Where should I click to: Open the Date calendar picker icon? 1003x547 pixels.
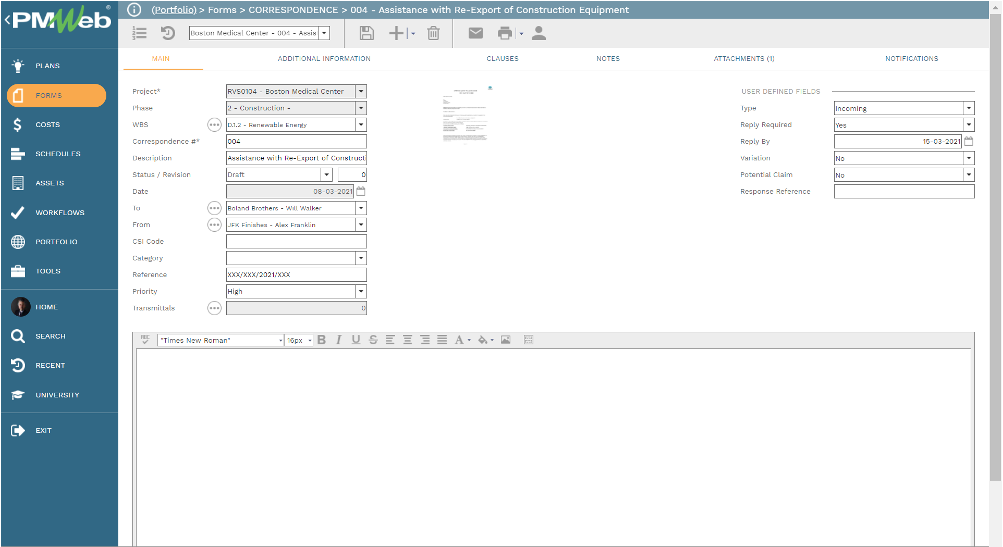pos(361,191)
